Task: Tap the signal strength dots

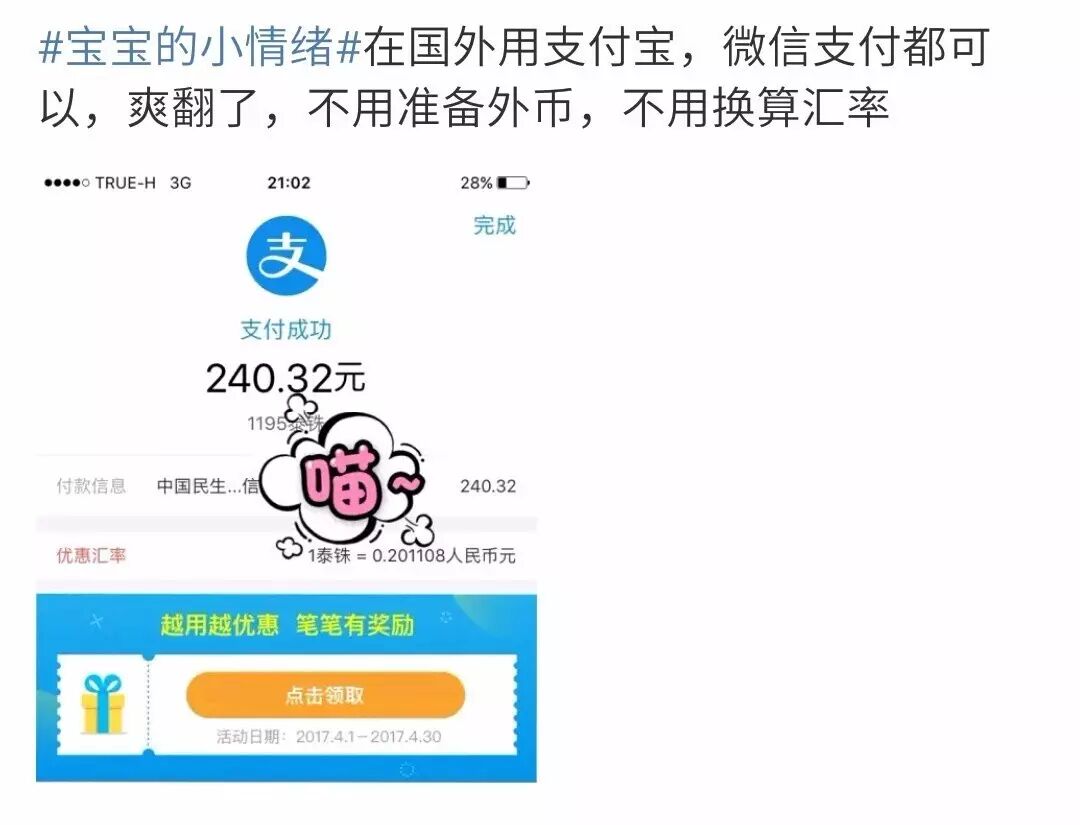Action: [x=66, y=183]
